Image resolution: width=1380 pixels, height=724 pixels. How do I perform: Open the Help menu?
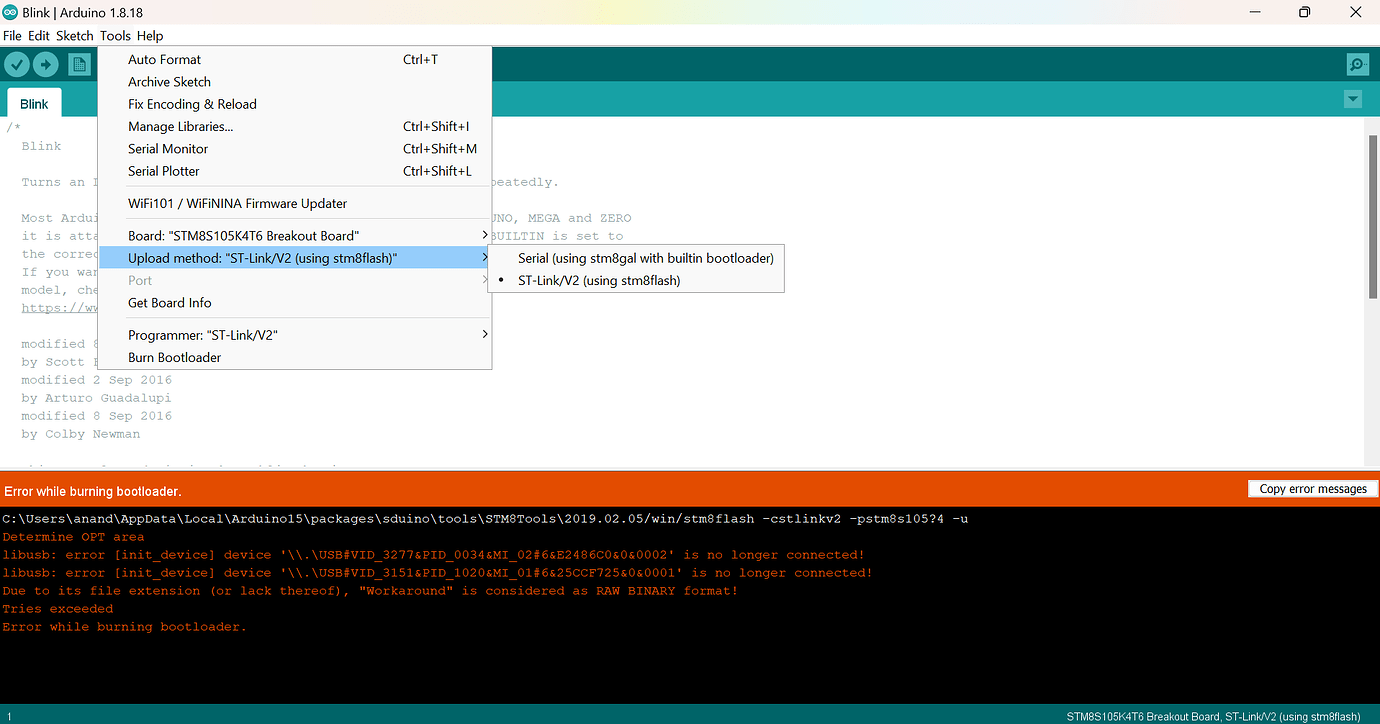(x=150, y=35)
